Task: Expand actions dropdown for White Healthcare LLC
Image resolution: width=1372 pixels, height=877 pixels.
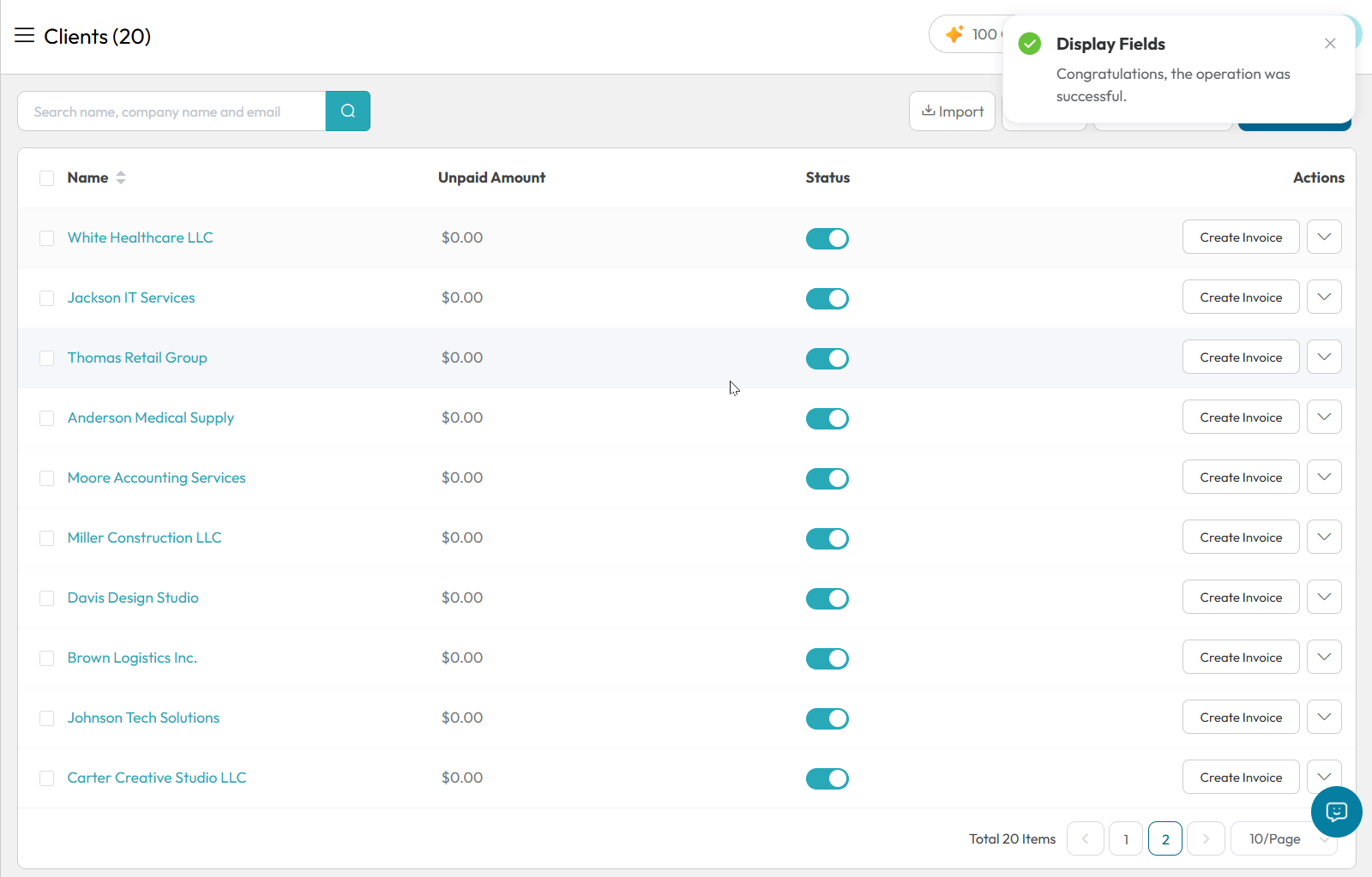Action: pos(1324,237)
